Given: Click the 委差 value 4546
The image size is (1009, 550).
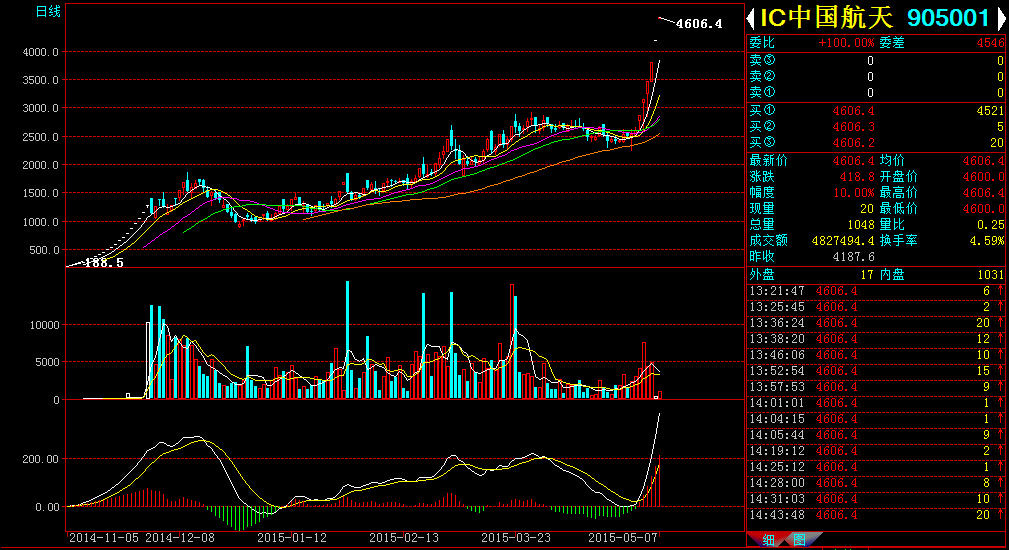Looking at the screenshot, I should click(x=990, y=43).
